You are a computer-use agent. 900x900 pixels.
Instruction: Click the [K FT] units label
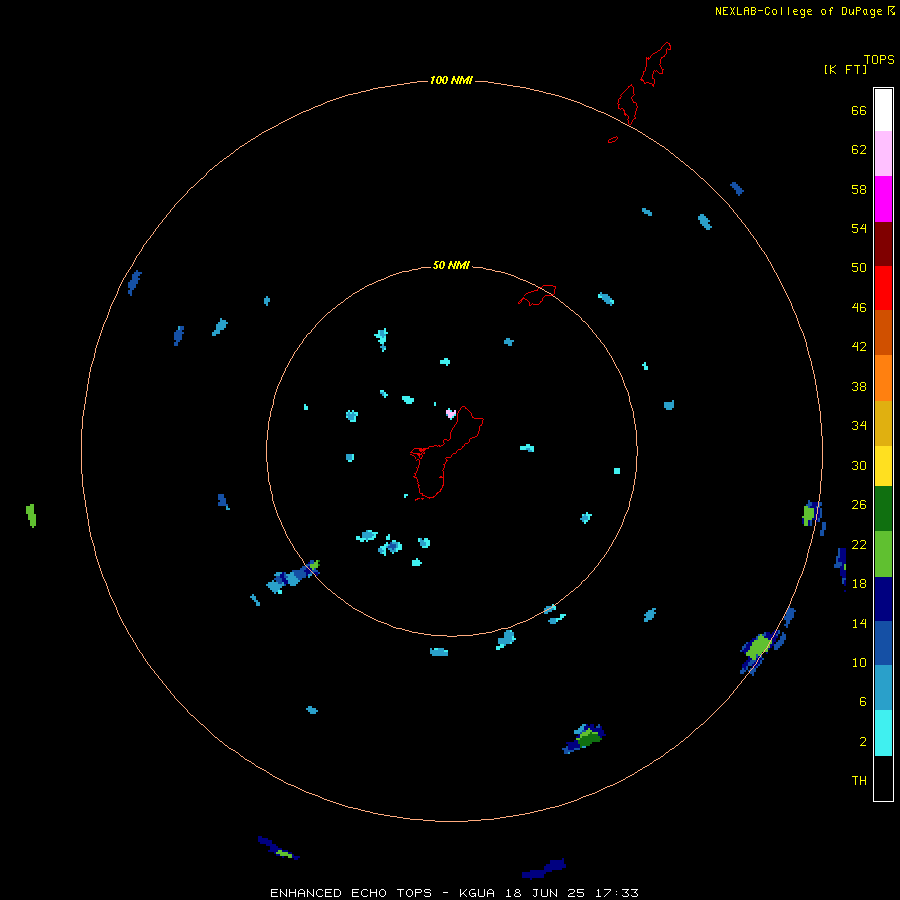pyautogui.click(x=845, y=69)
